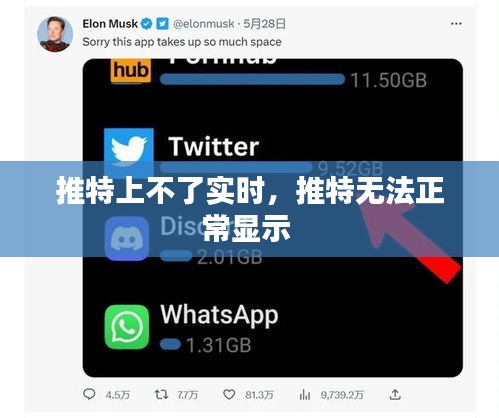Click the orange hub app icon

[131, 71]
